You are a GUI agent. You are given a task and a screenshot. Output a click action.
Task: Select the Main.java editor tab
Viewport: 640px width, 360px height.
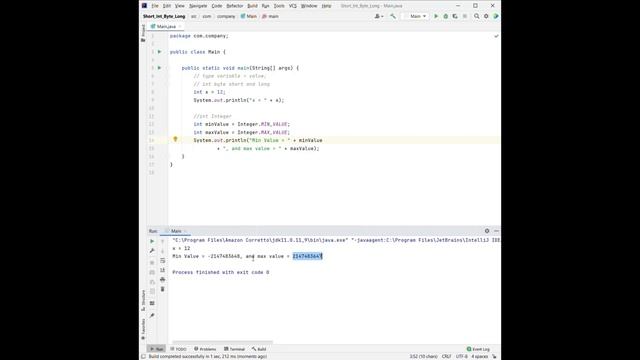pos(164,27)
